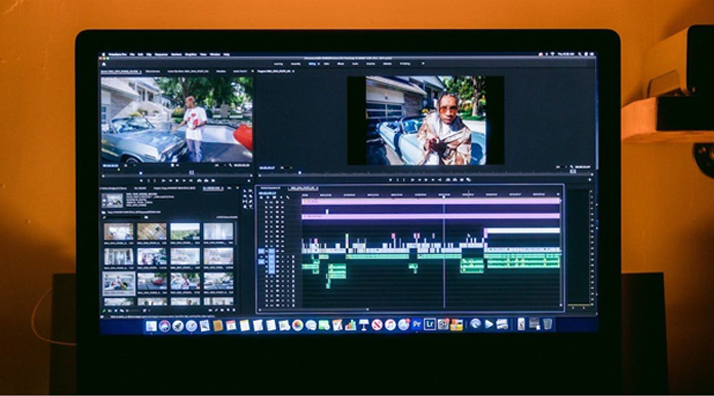This screenshot has height=396, width=714.
Task: Open timeline display settings wrench
Action: coord(288,198)
